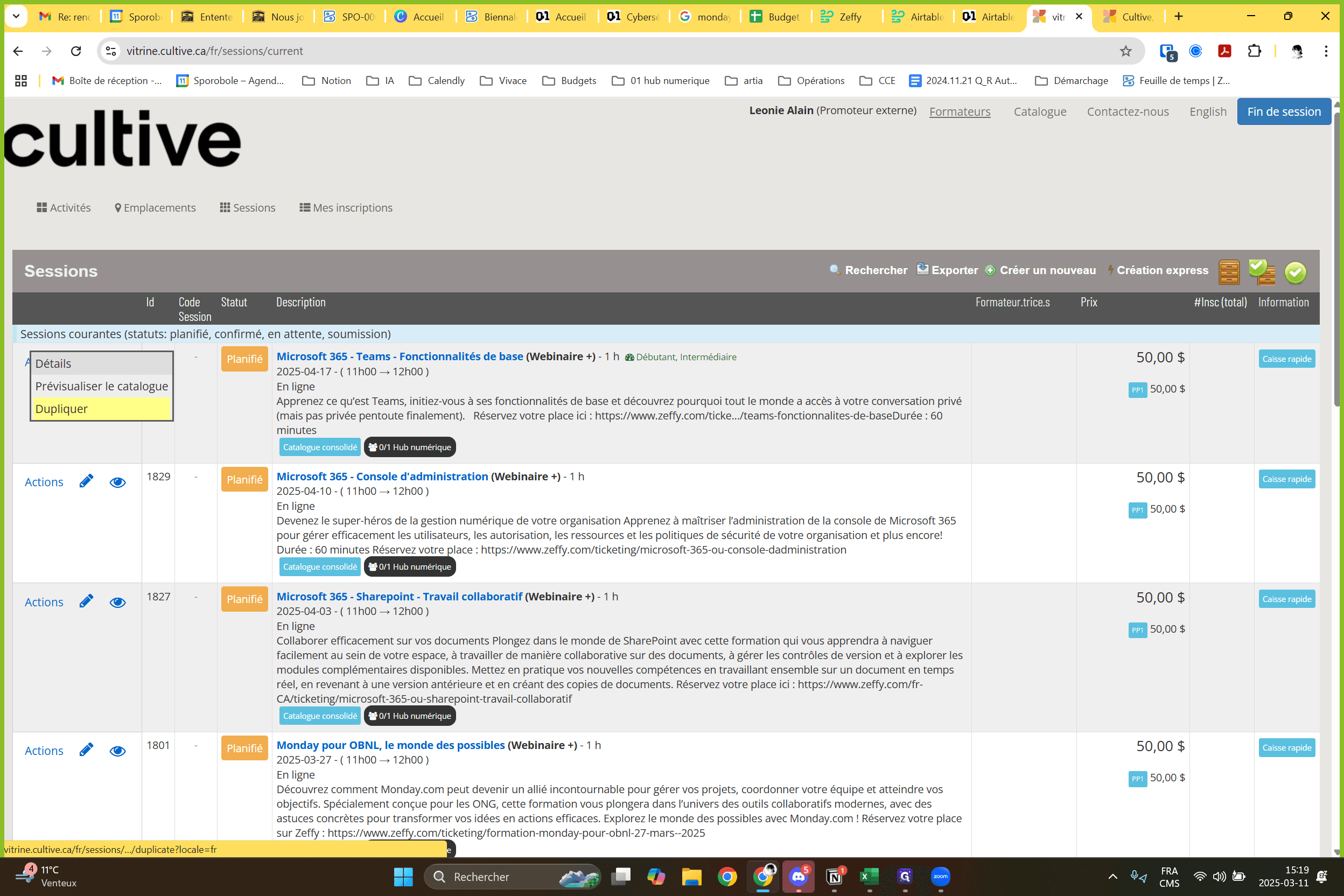View session 1827 with eye icon
This screenshot has height=896, width=1344.
[118, 603]
